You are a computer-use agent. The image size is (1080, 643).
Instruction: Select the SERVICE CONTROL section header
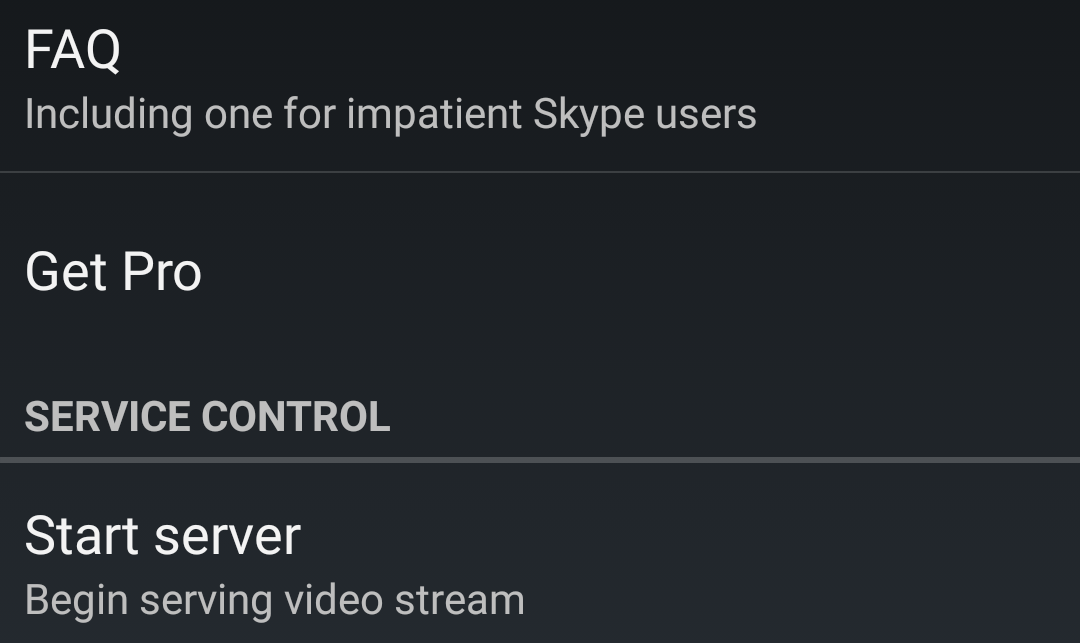[x=207, y=417]
